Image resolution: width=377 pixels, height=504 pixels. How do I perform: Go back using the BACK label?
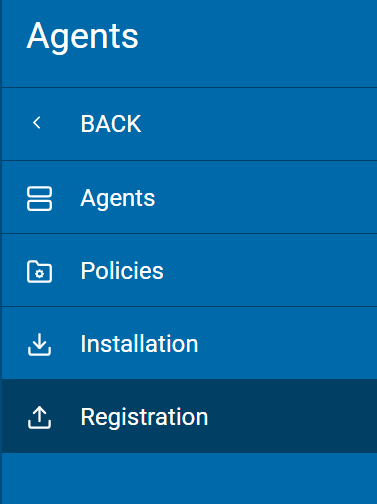[x=111, y=124]
